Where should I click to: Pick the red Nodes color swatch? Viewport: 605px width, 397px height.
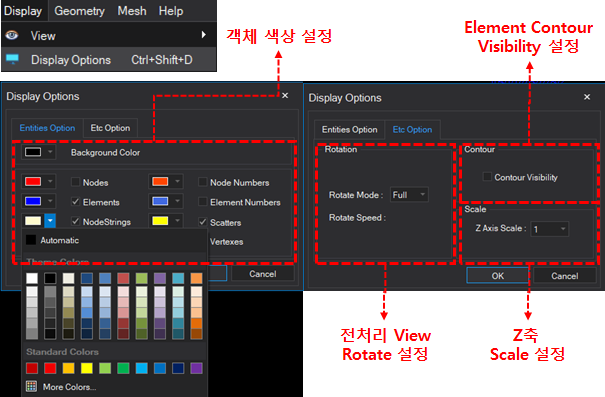[x=33, y=181]
